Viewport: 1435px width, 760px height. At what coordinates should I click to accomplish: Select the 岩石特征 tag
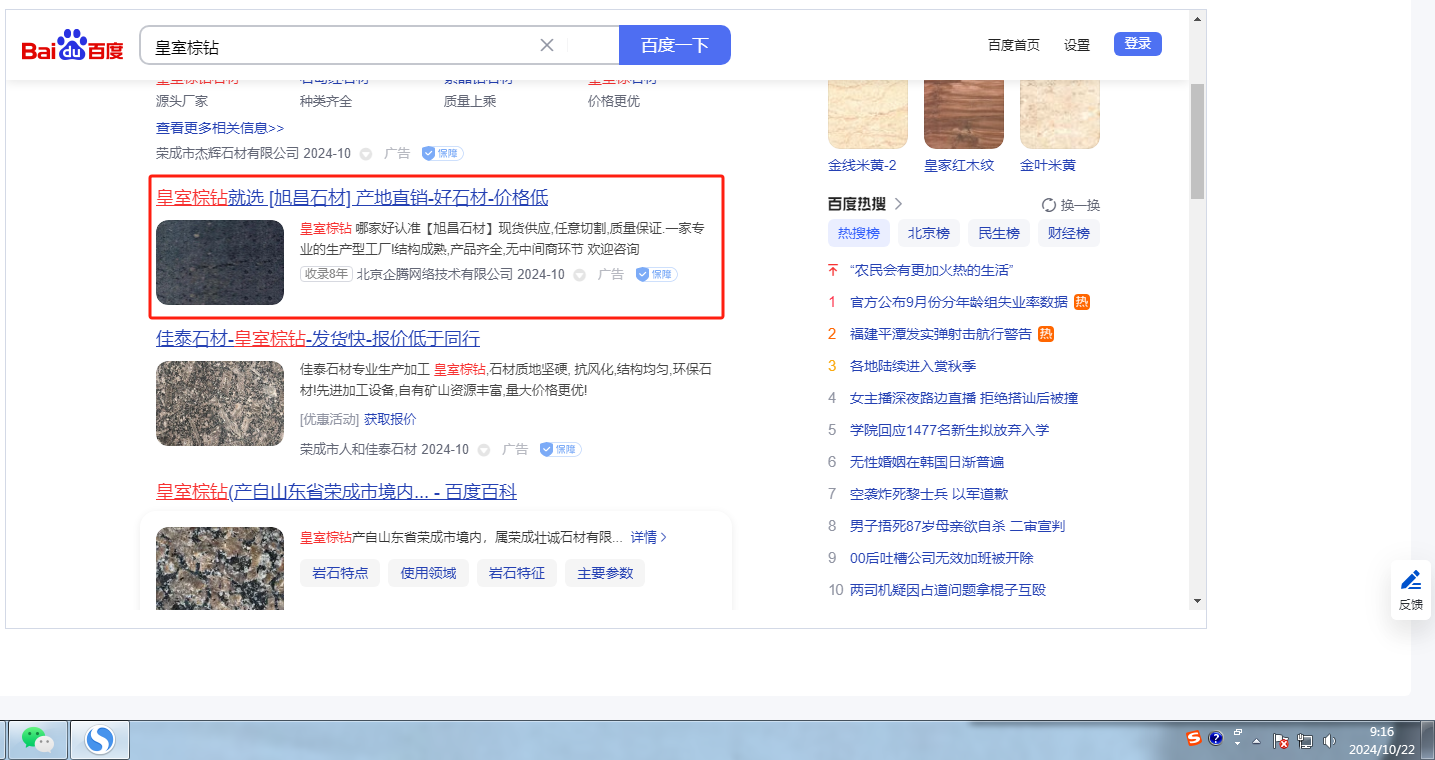tap(516, 573)
